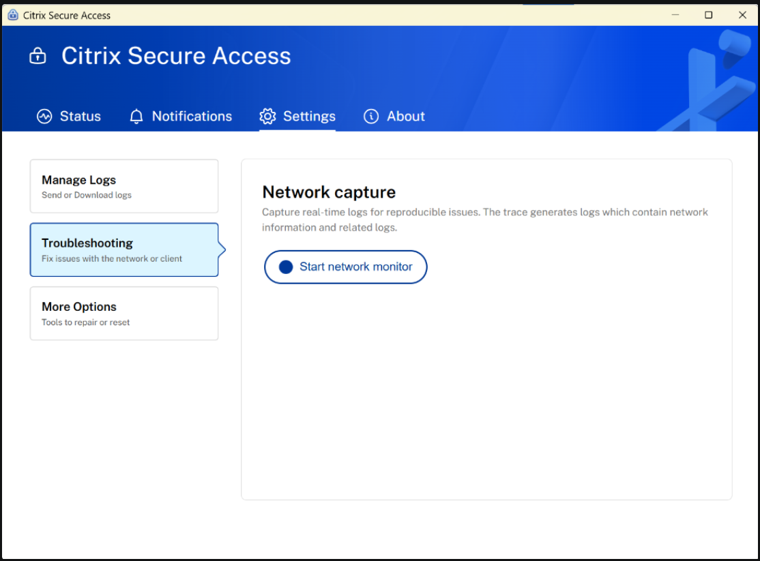Click the record dot in Start network monitor
Image resolution: width=760 pixels, height=561 pixels.
click(286, 267)
